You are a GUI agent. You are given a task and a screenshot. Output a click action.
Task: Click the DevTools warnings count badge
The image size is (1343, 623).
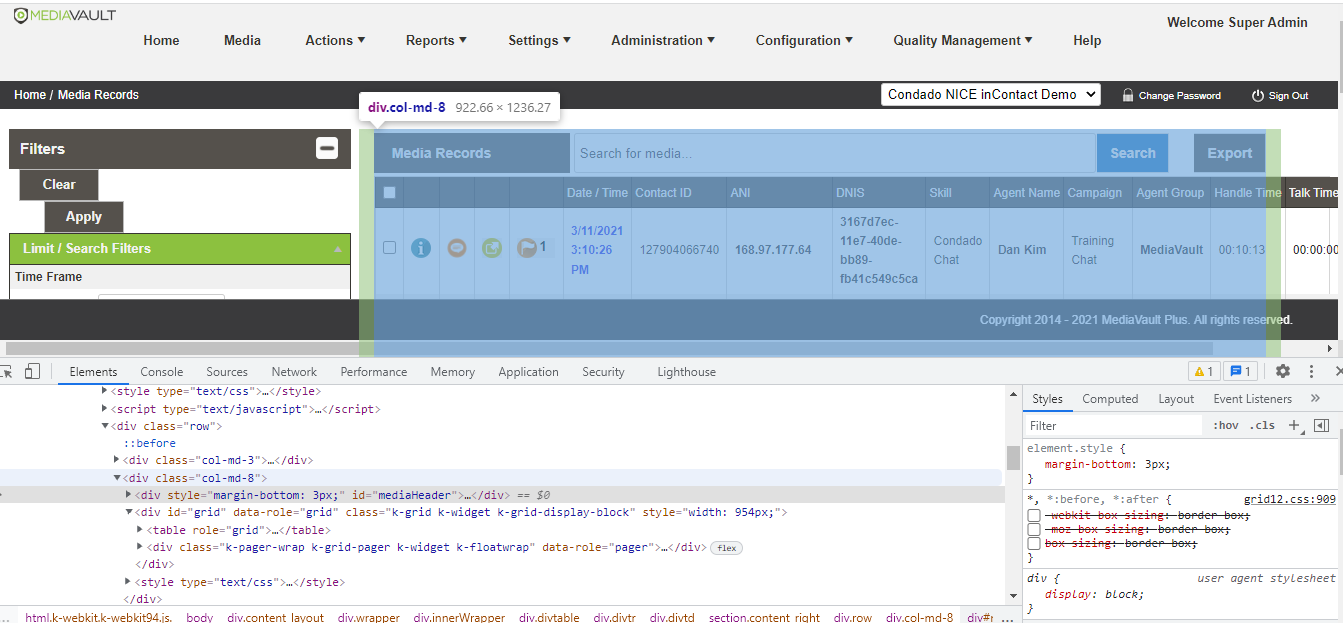tap(1203, 371)
